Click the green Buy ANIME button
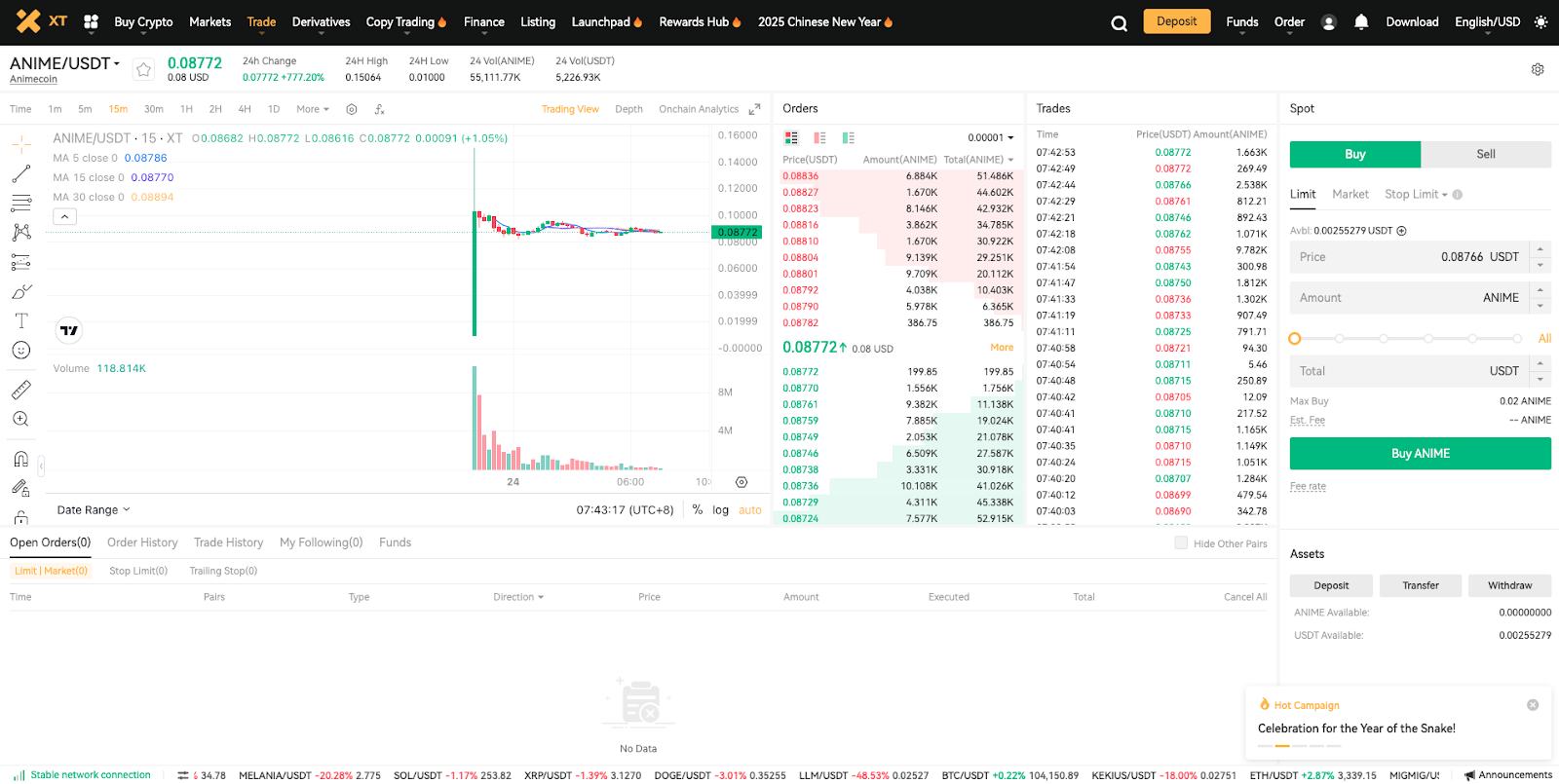Screen dimensions: 1559x784 click(1420, 454)
